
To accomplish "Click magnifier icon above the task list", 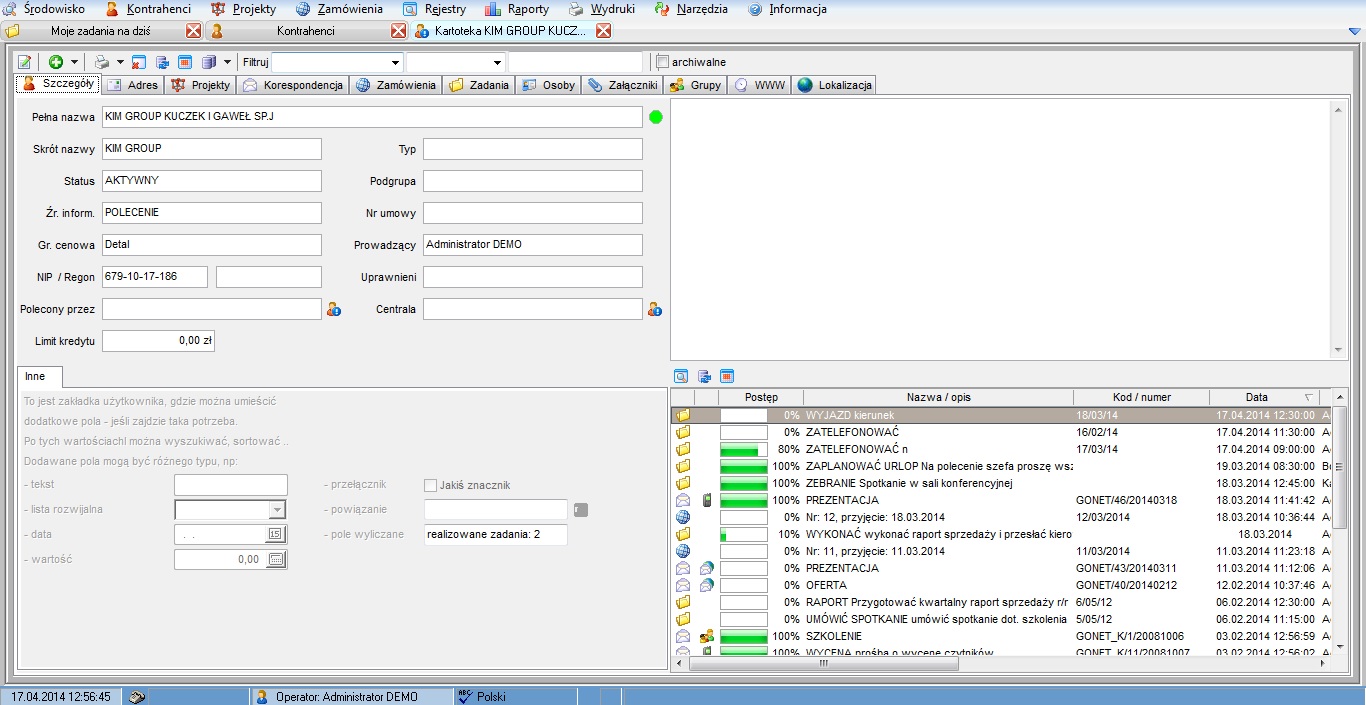I will [681, 377].
